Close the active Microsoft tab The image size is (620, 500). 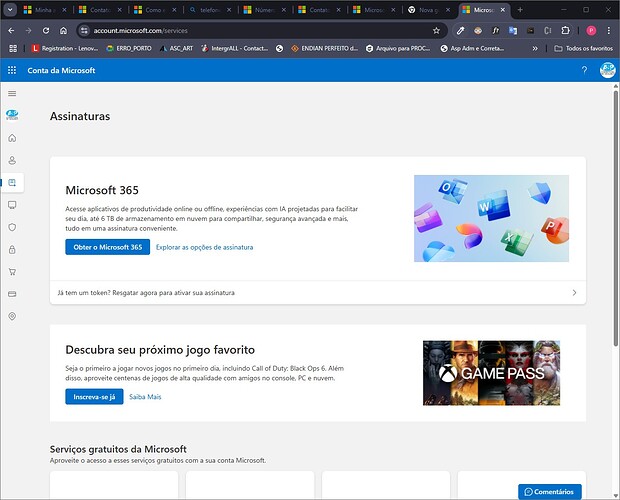(x=503, y=10)
